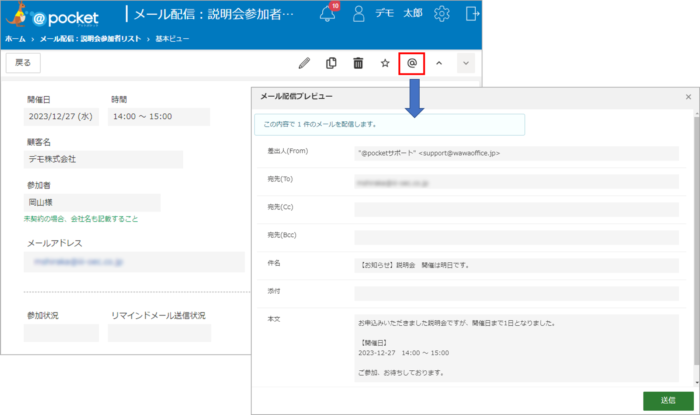Screen dimensions: 700x415
Task: Click the green 送信 send button
Action: [668, 401]
